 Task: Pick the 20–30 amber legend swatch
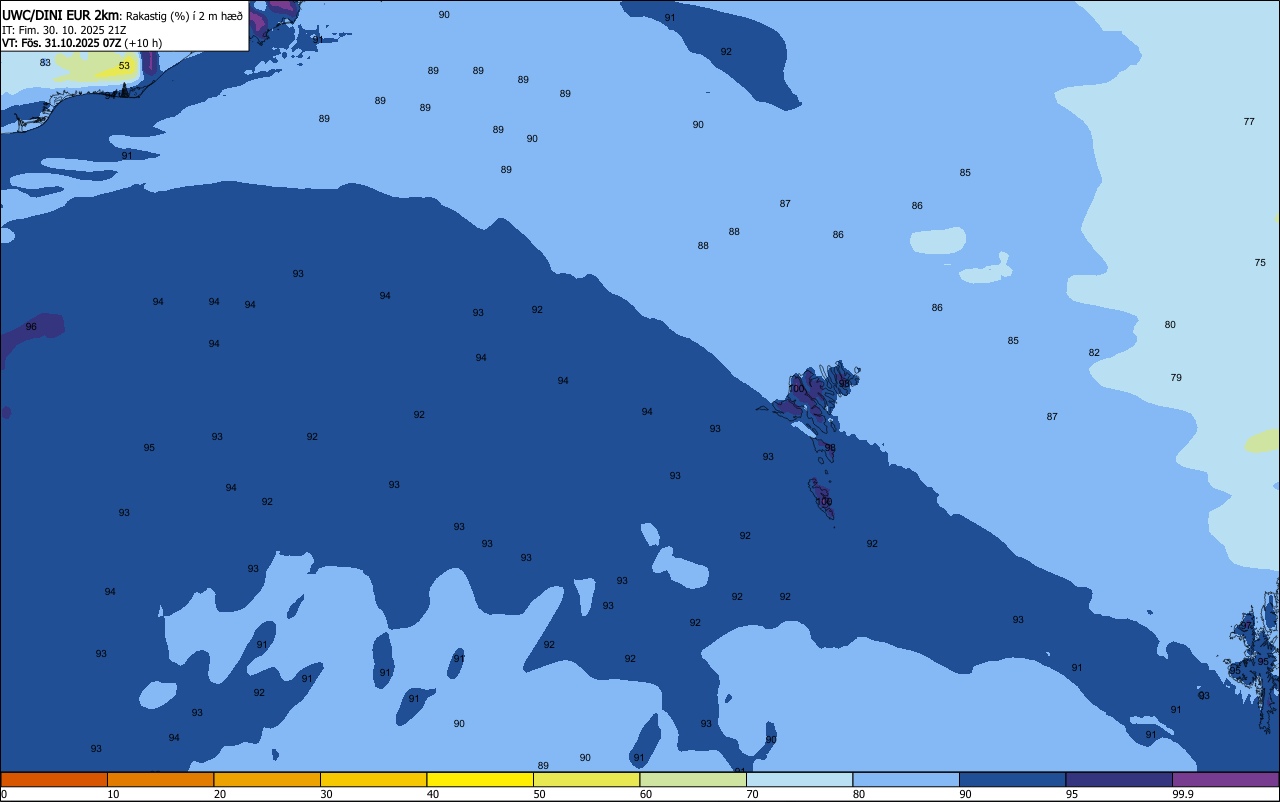pyautogui.click(x=267, y=779)
